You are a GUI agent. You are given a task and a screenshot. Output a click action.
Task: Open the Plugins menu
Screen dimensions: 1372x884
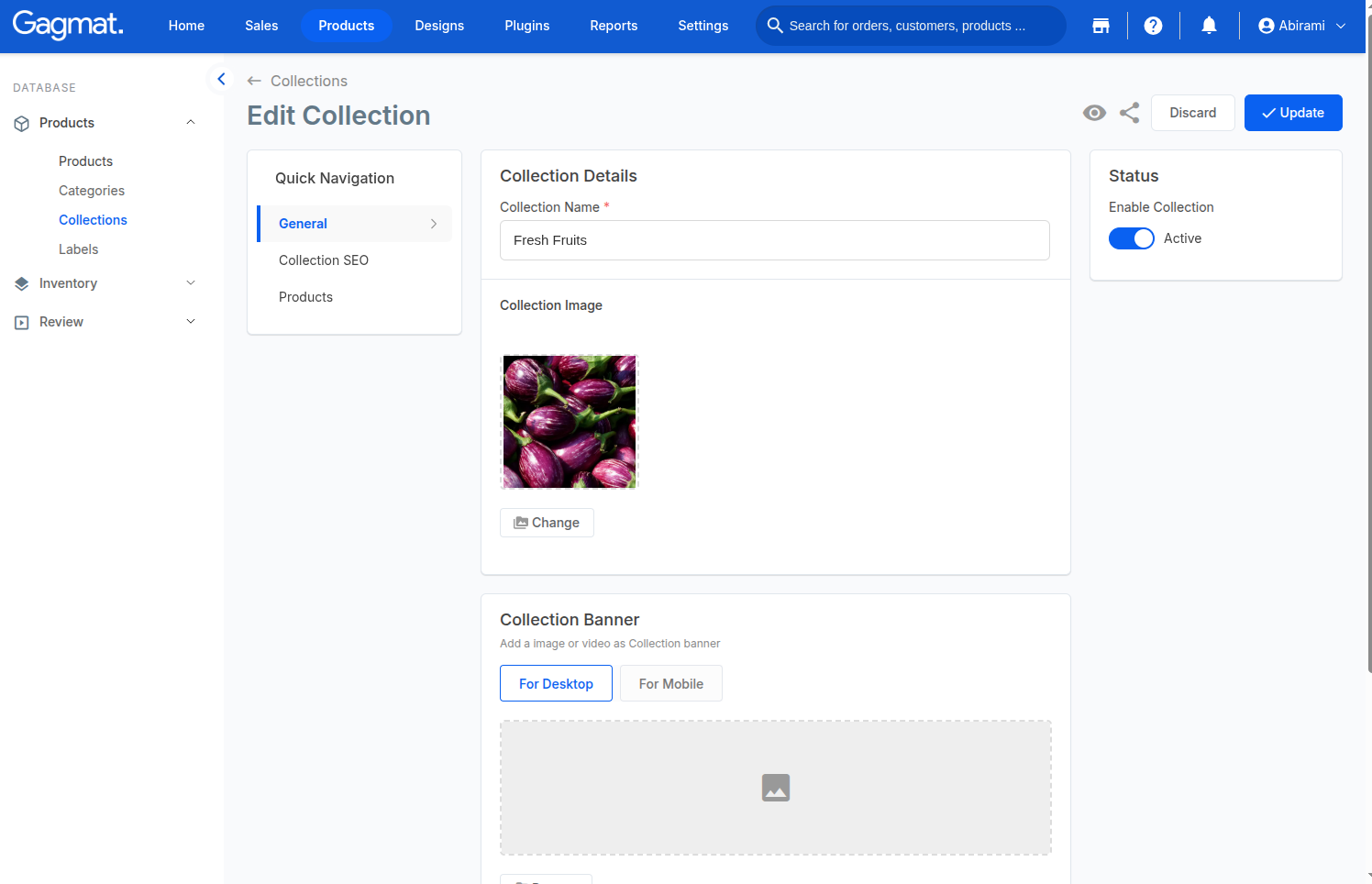527,26
